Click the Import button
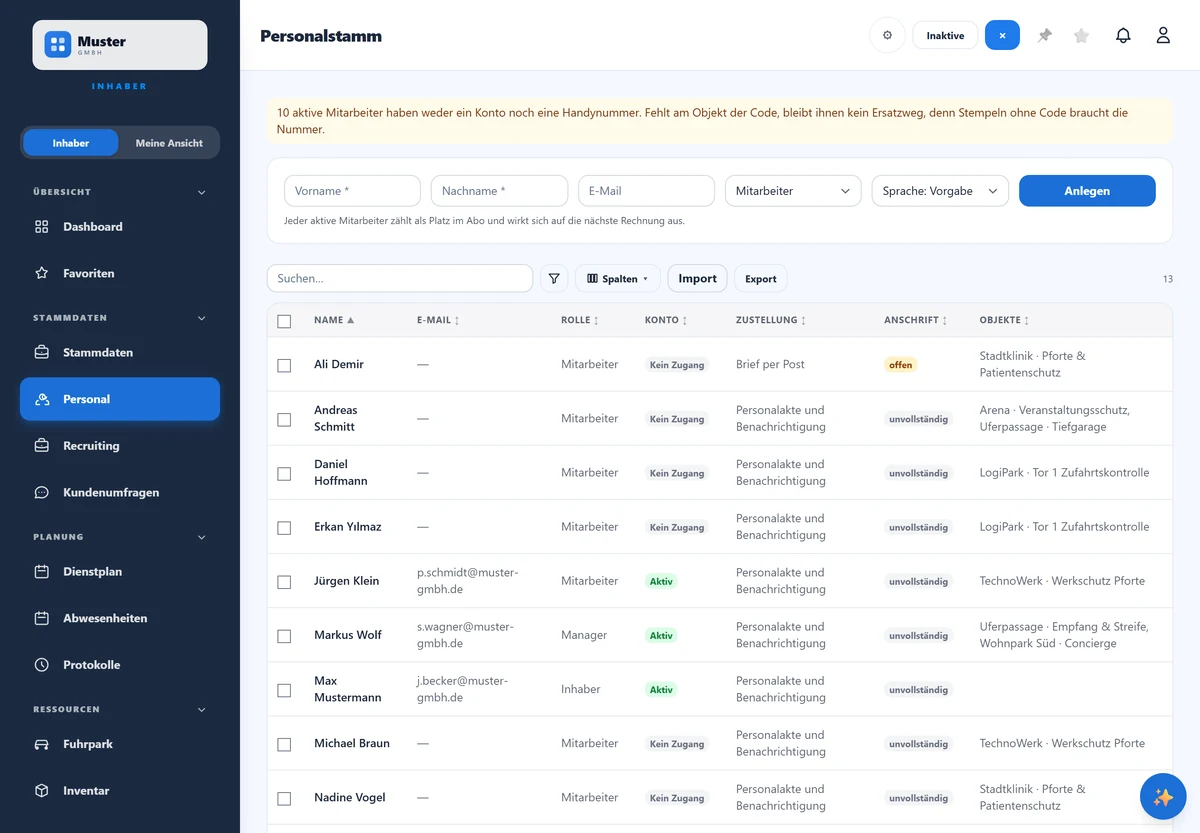The image size is (1200, 833). pos(697,279)
